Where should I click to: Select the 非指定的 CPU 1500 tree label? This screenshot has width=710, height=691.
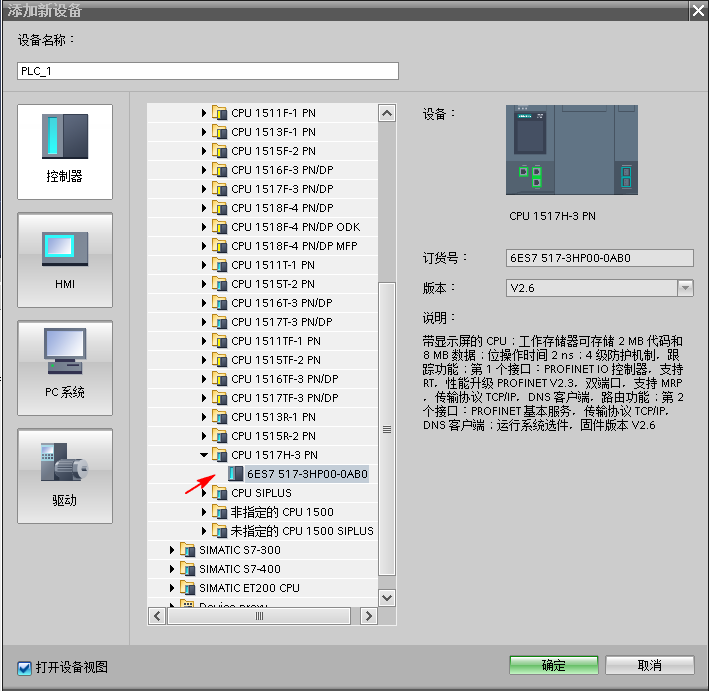[x=282, y=512]
